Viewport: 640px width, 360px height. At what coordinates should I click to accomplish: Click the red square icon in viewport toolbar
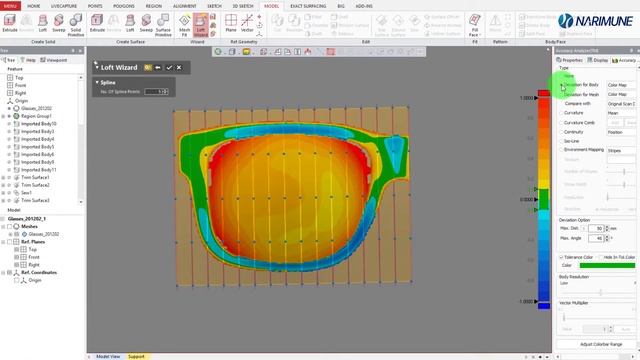(331, 52)
